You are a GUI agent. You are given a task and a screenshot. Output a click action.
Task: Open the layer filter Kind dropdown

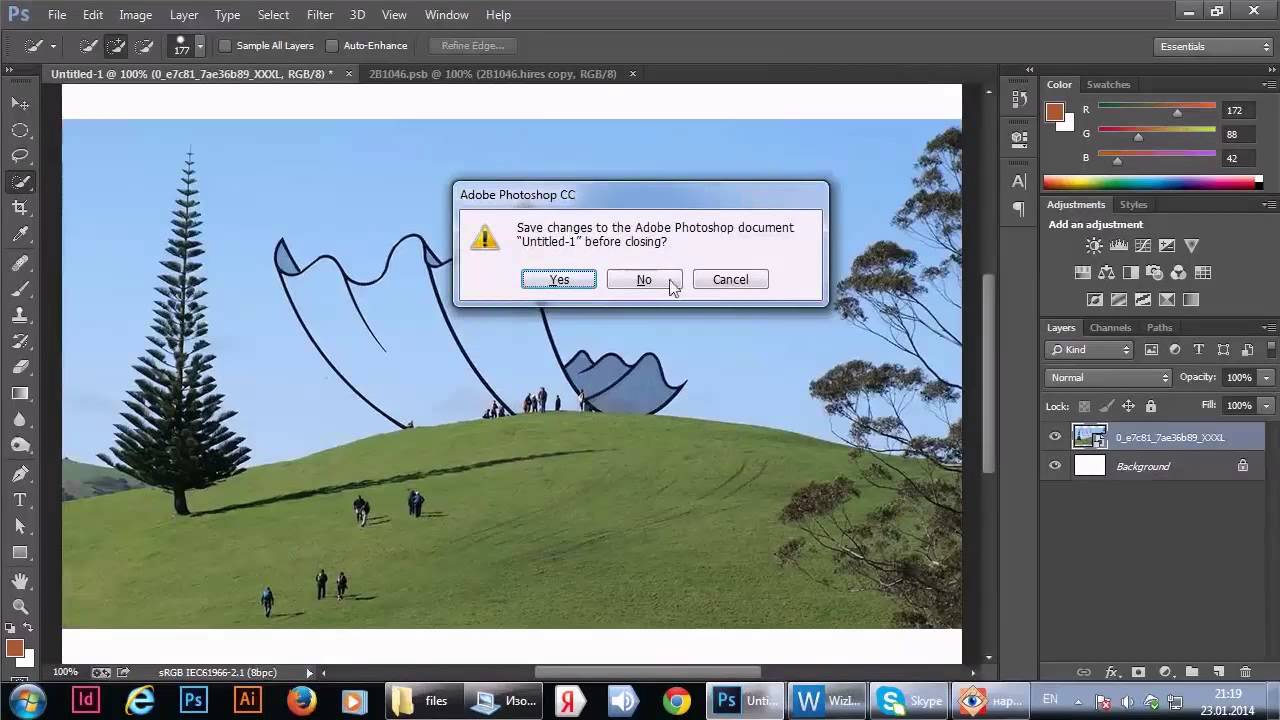click(1089, 350)
